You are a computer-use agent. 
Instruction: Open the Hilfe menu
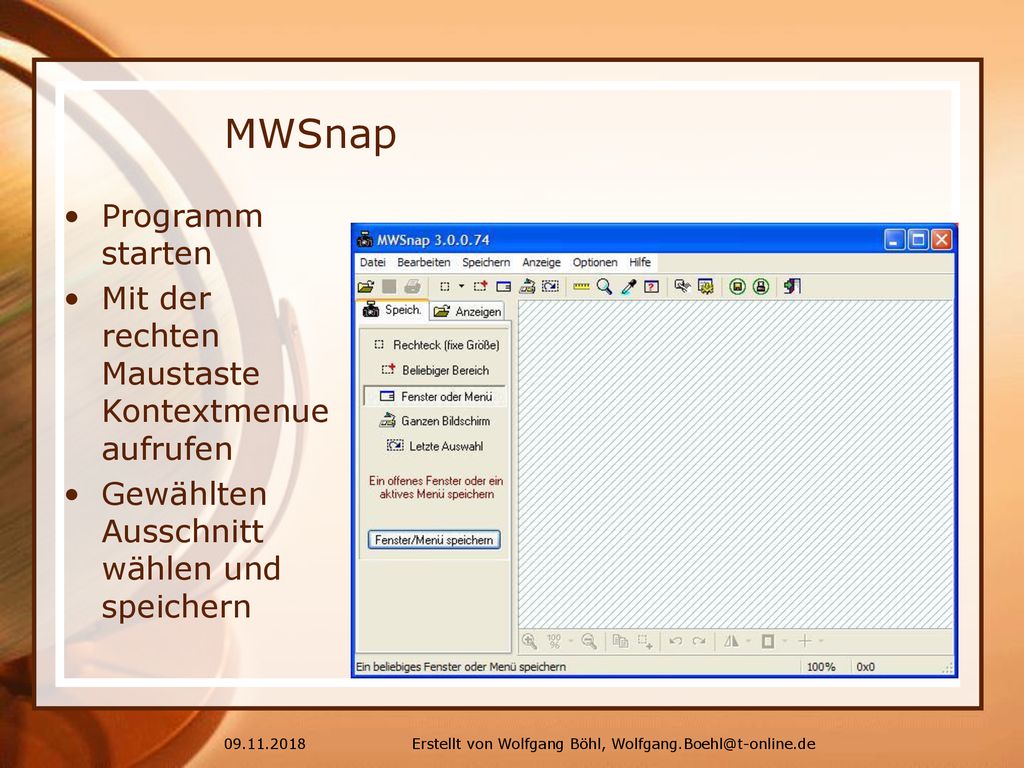pos(640,263)
